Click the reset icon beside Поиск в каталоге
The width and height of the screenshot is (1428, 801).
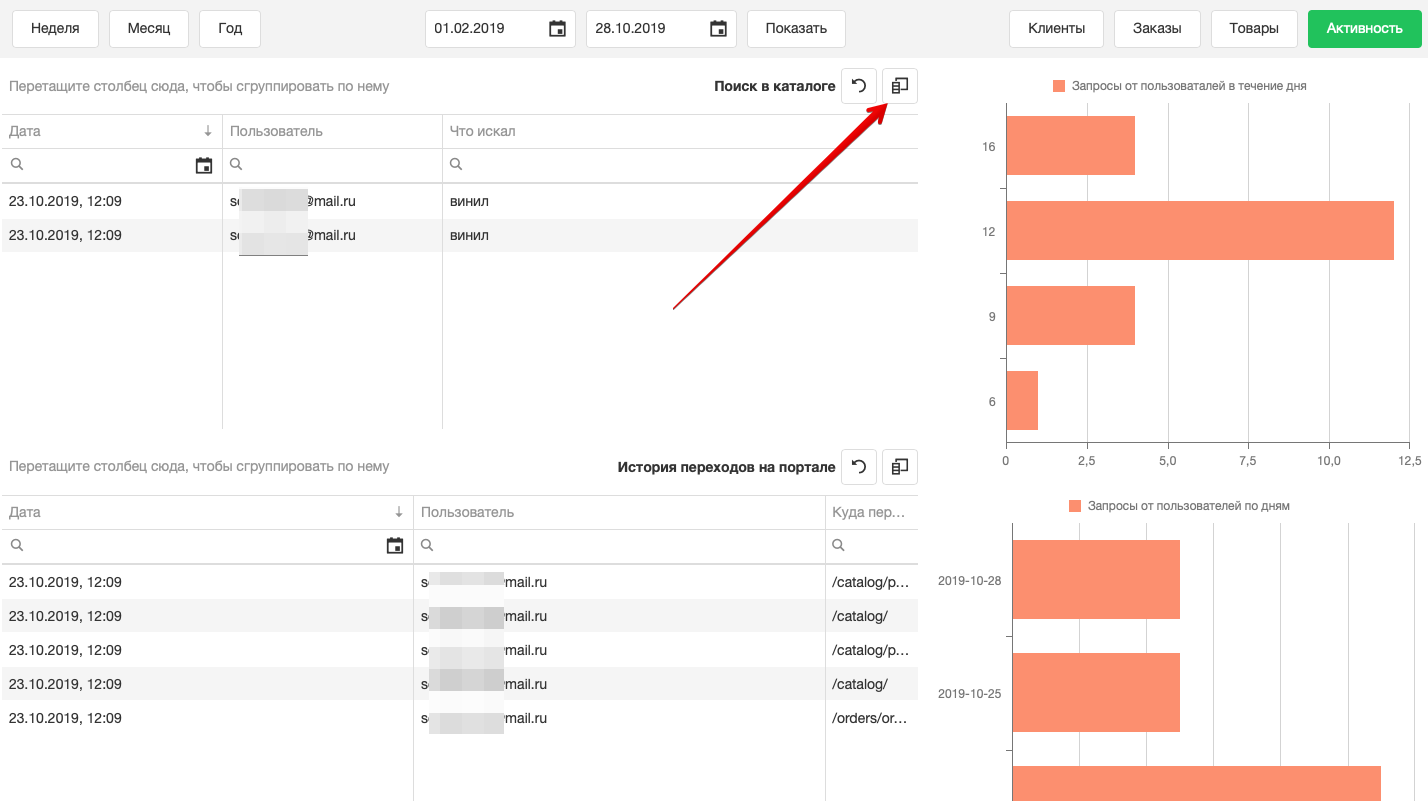(x=858, y=86)
